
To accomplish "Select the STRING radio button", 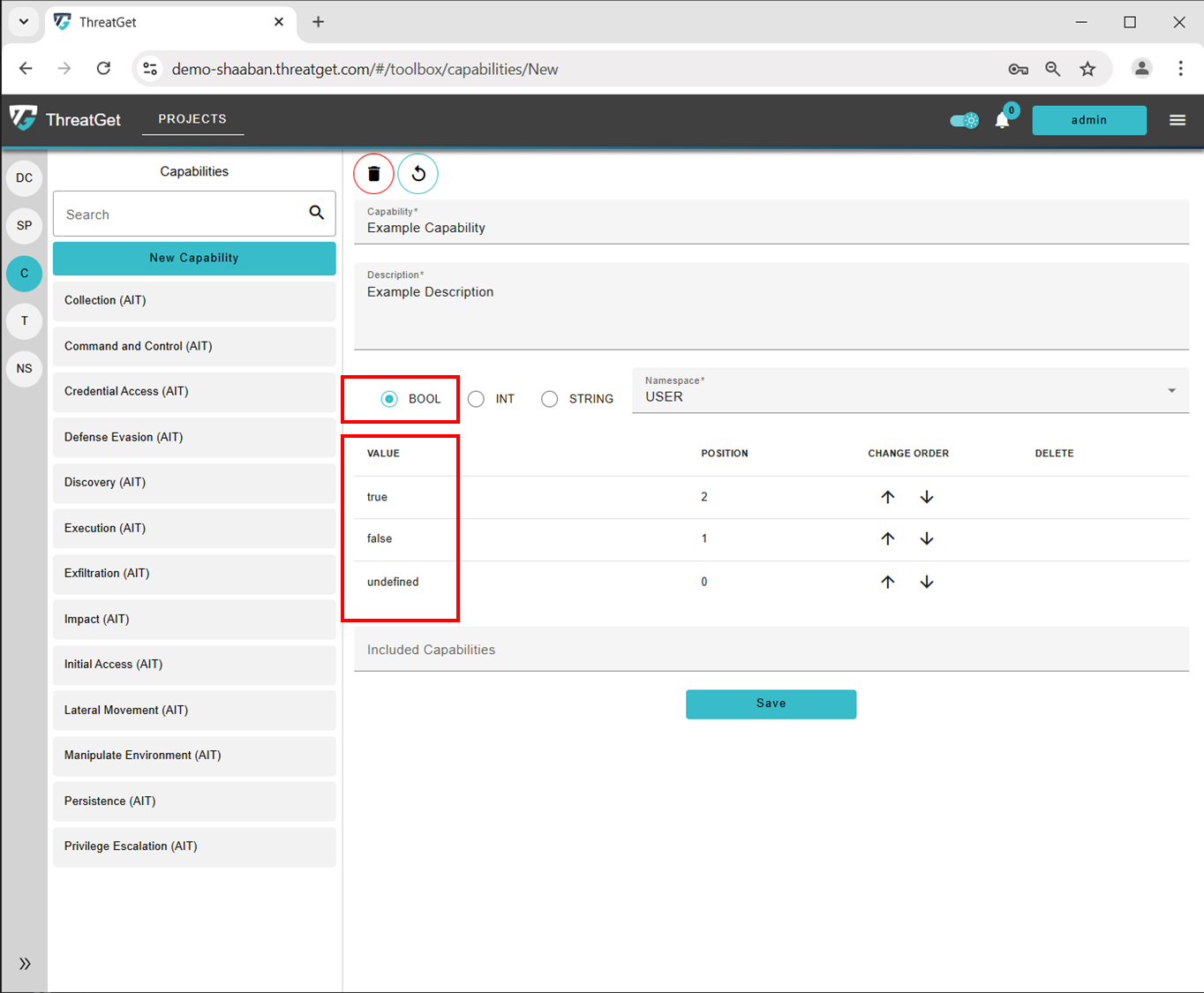I will (549, 399).
